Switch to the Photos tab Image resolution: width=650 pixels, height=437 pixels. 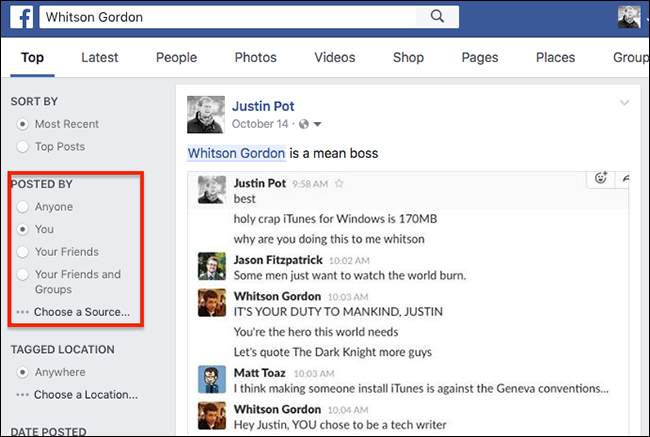point(255,57)
